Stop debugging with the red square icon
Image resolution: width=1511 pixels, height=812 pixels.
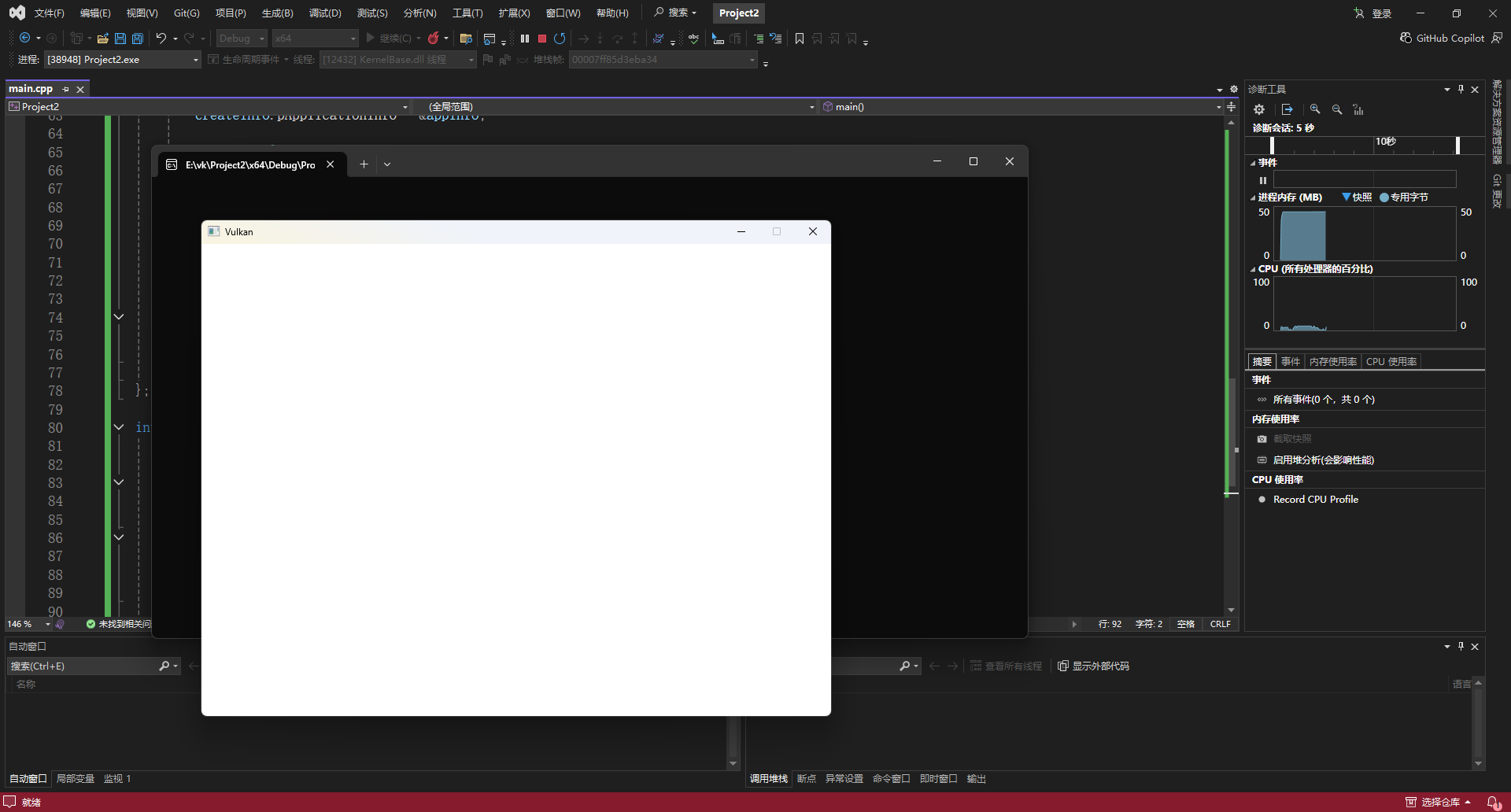pyautogui.click(x=542, y=38)
